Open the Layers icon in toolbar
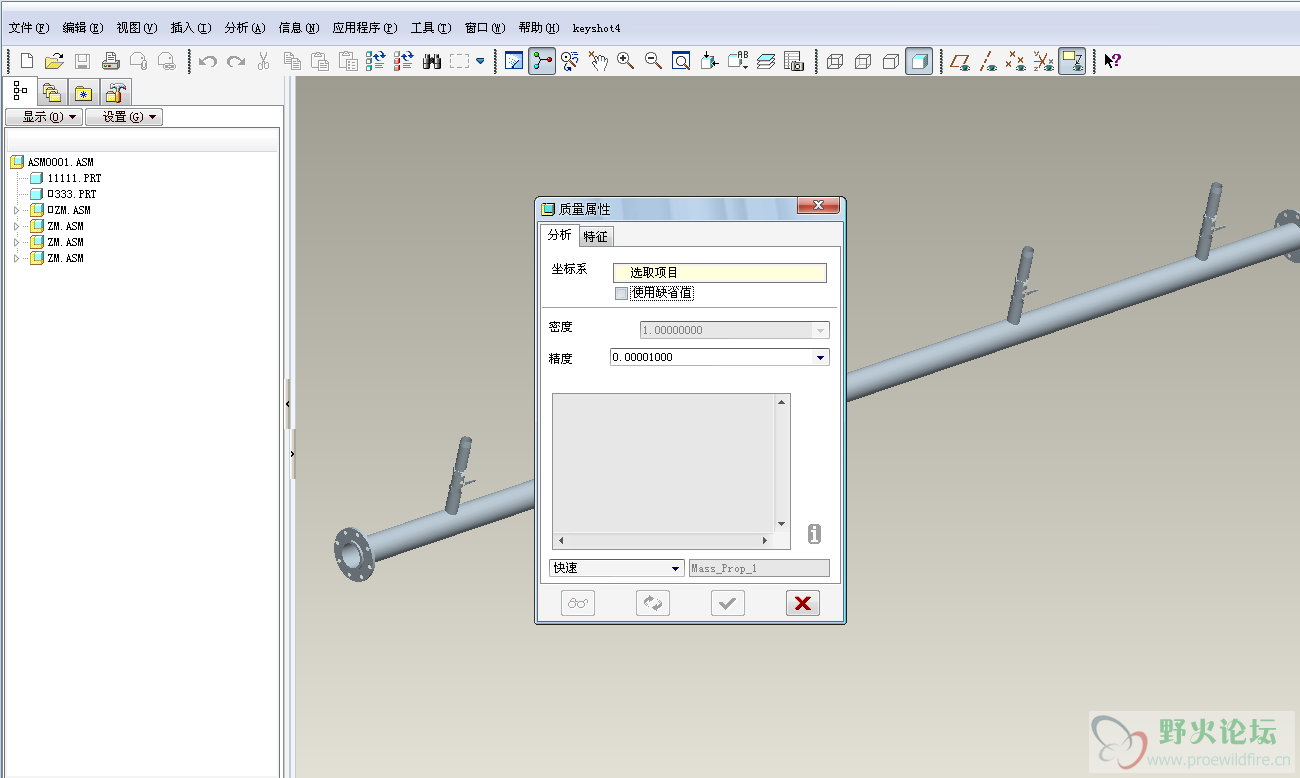Image resolution: width=1300 pixels, height=778 pixels. 766,61
